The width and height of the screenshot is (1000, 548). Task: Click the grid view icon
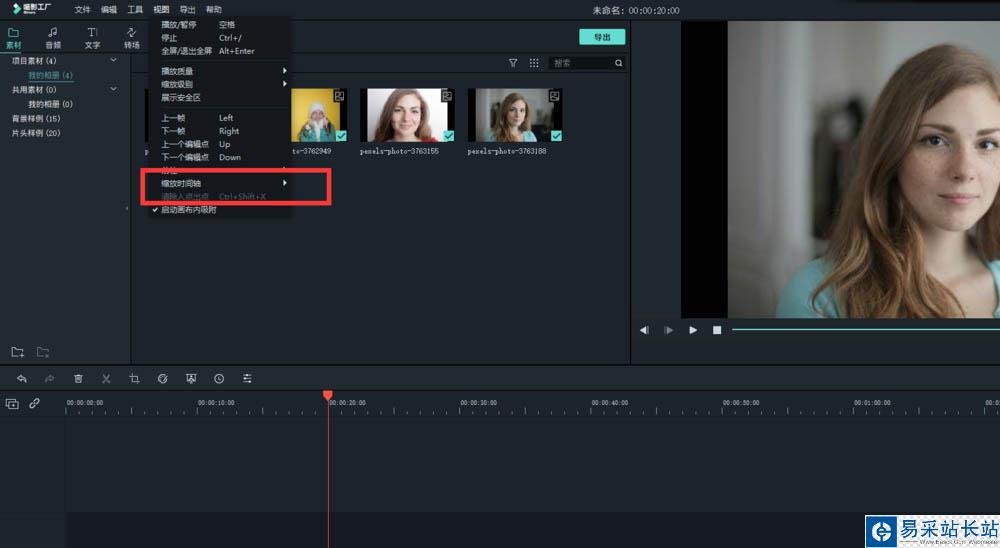pyautogui.click(x=534, y=63)
